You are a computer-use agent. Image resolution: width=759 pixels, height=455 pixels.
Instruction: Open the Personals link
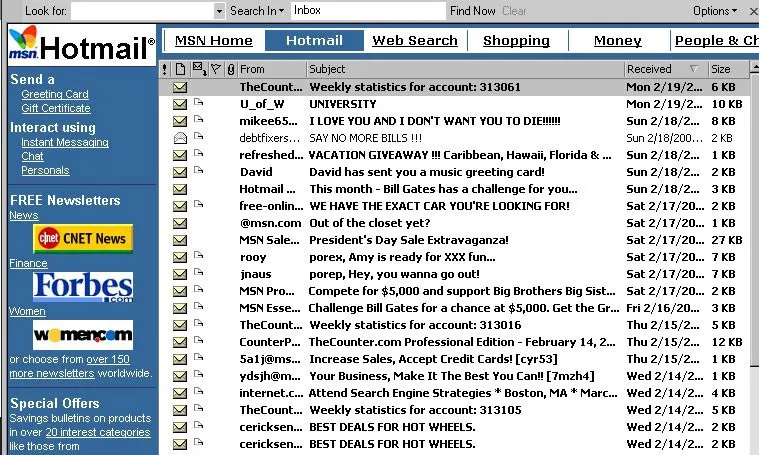coord(45,170)
